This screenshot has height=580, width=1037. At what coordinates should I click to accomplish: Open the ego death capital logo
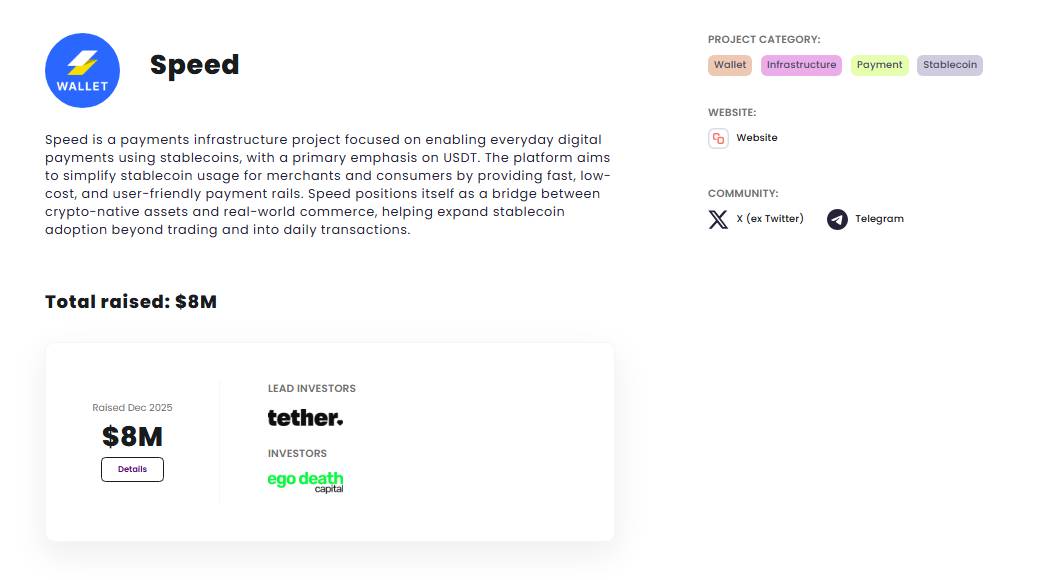click(x=305, y=481)
